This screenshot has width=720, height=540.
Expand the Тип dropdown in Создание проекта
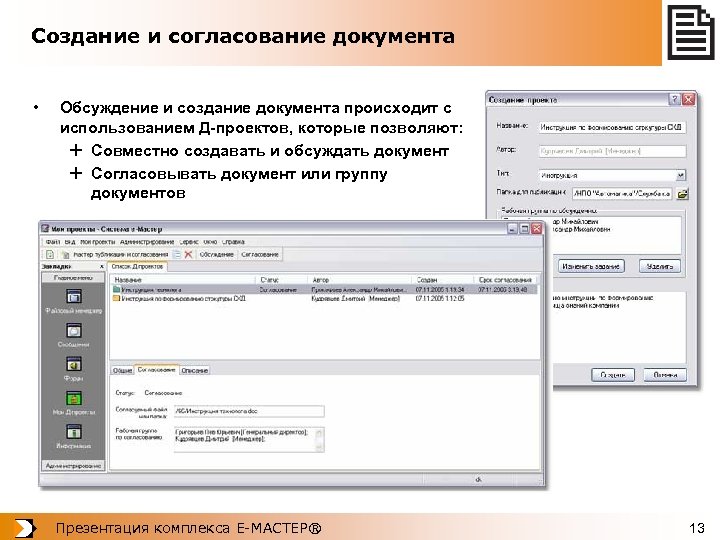(681, 175)
